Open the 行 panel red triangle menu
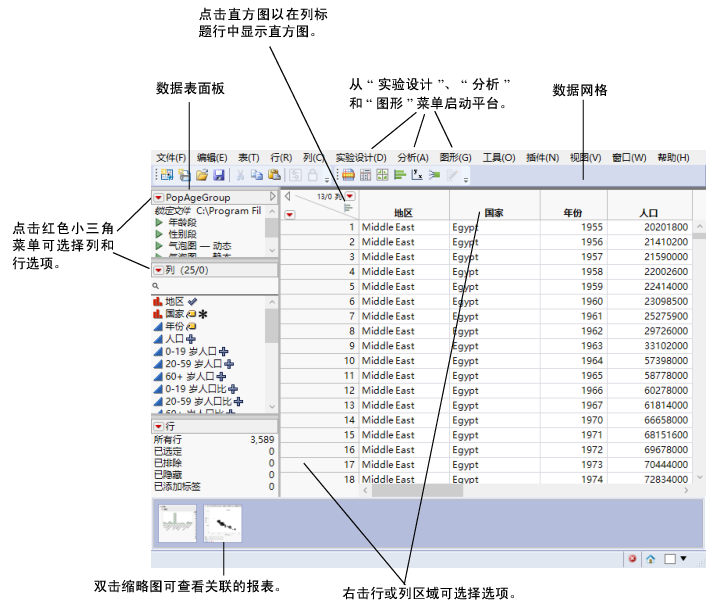Screen dimensions: 717x611 tap(158, 426)
